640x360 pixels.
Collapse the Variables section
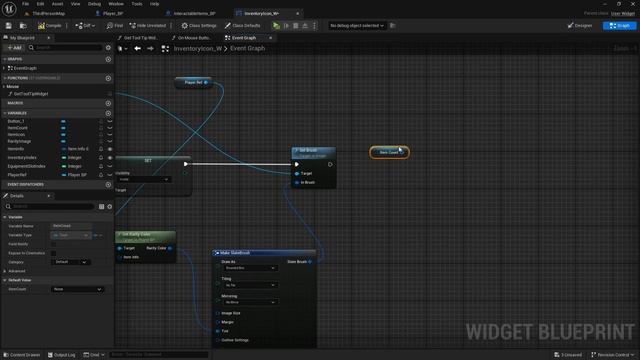tap(5, 113)
